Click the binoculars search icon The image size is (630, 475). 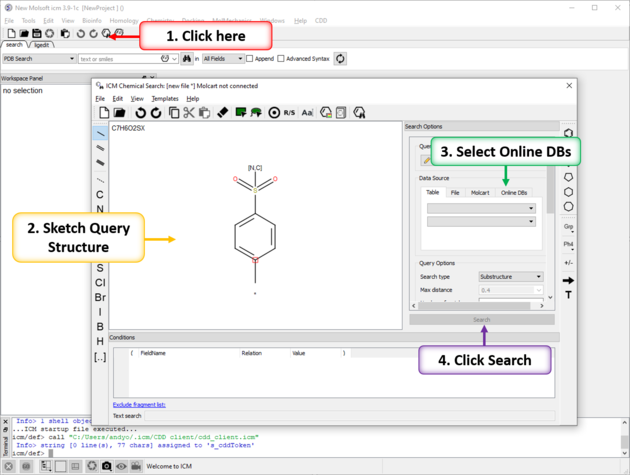tap(186, 59)
